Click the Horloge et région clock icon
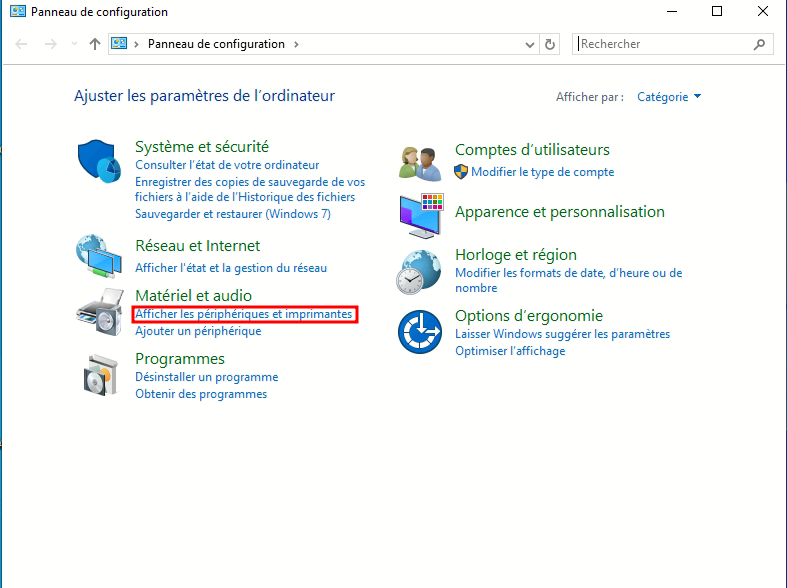787x588 pixels. 419,272
